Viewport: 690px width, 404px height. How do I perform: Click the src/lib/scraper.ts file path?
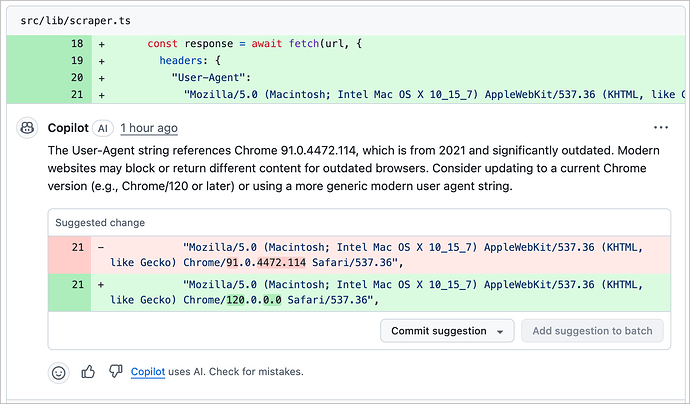click(x=76, y=21)
